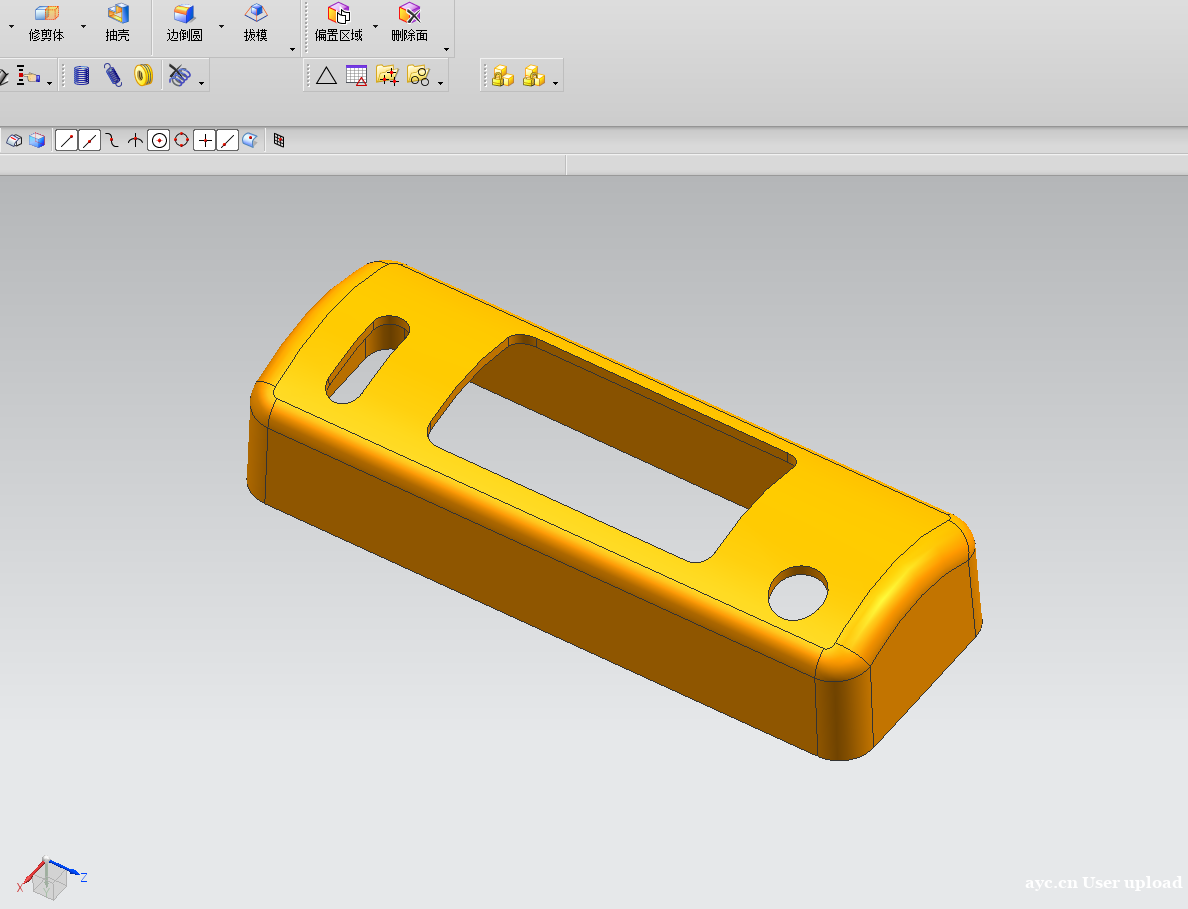This screenshot has height=909, width=1188.
Task: Click the yellow disc spring icon
Action: click(x=143, y=75)
